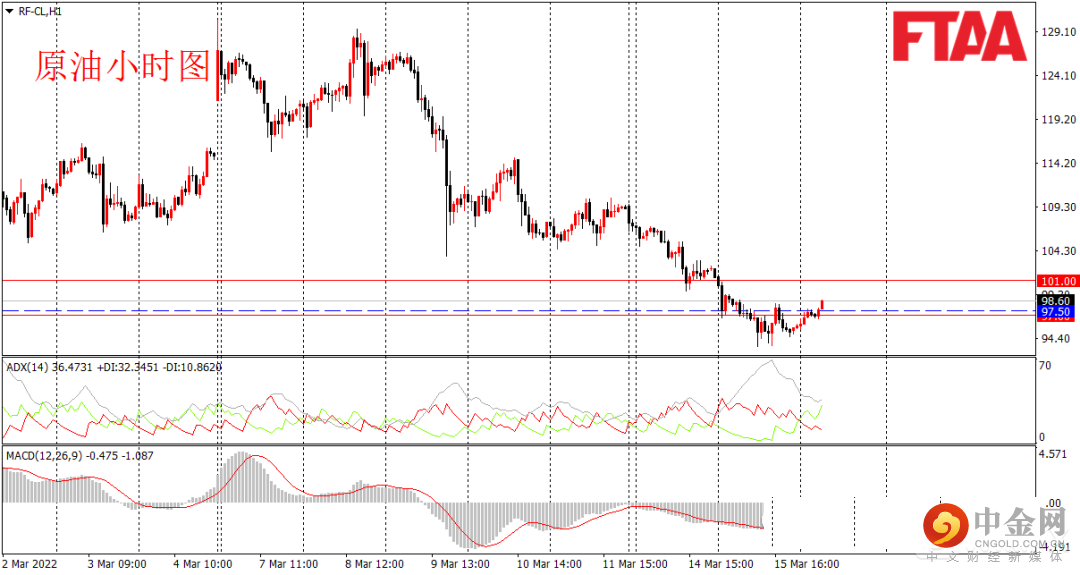The height and width of the screenshot is (575, 1080).
Task: Click the blue 97.50 price tag
Action: pyautogui.click(x=1055, y=312)
